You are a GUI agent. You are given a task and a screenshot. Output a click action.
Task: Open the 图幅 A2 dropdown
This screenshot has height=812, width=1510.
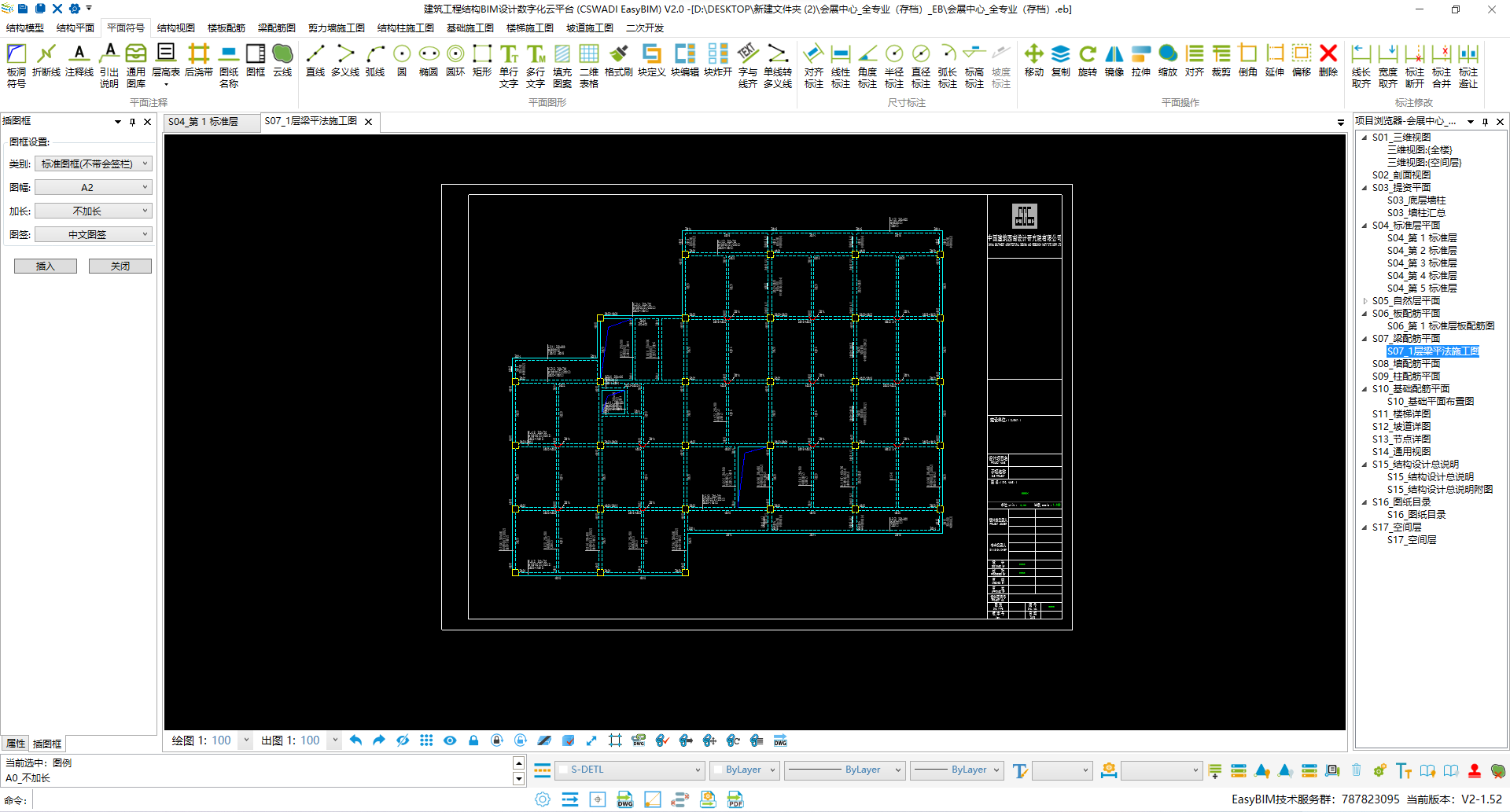point(93,187)
